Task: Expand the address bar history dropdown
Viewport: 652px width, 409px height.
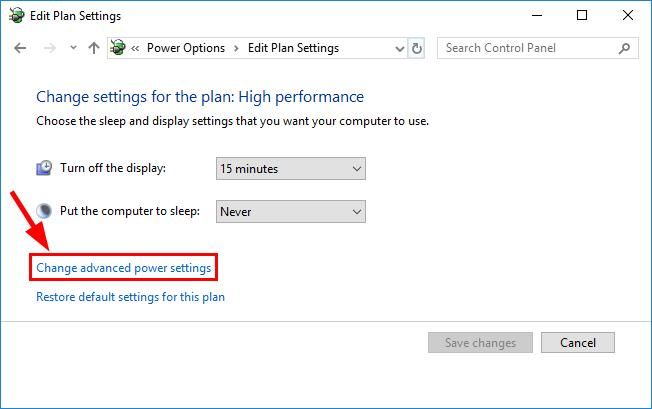Action: (x=399, y=48)
